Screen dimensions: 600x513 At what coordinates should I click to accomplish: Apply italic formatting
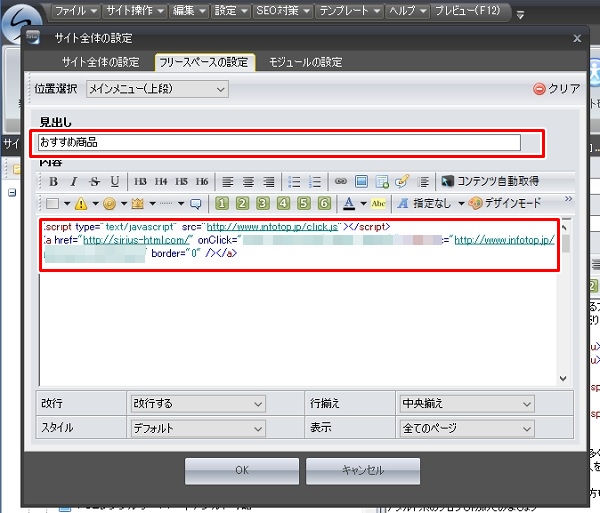click(74, 182)
